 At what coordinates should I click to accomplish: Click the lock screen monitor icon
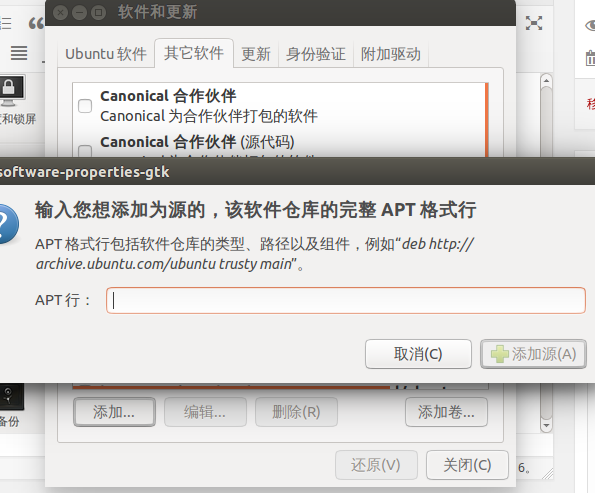pyautogui.click(x=11, y=90)
